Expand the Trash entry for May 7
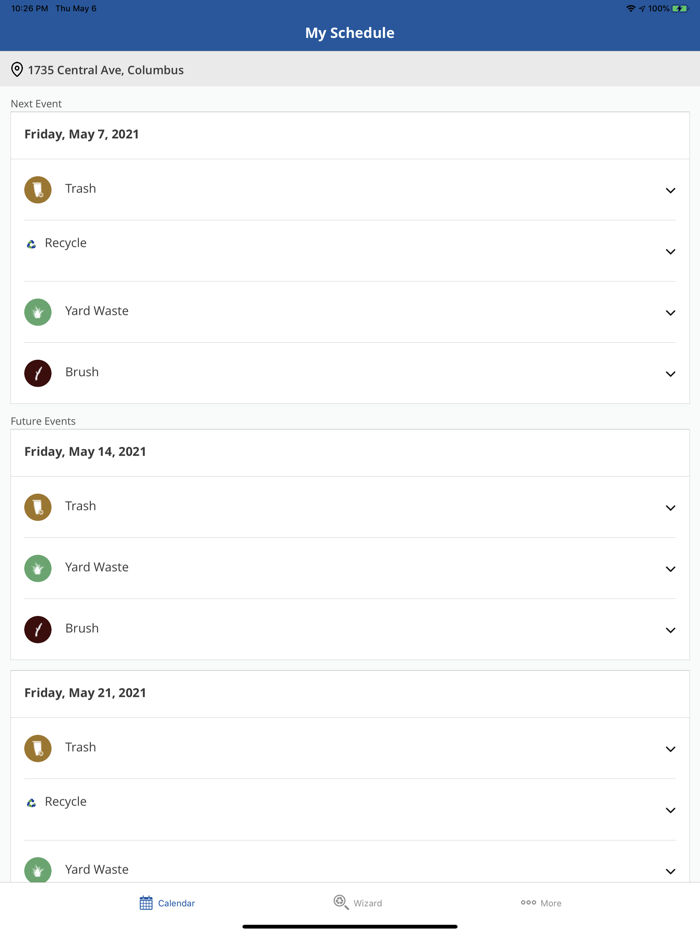700x934 pixels. (x=670, y=190)
